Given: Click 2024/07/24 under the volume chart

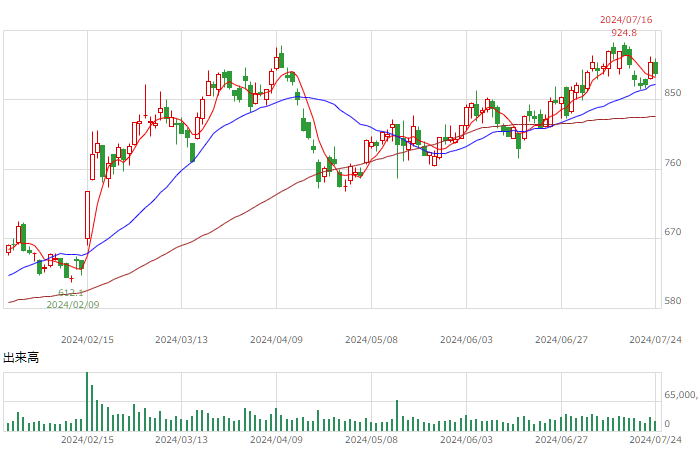Looking at the screenshot, I should click(655, 440).
